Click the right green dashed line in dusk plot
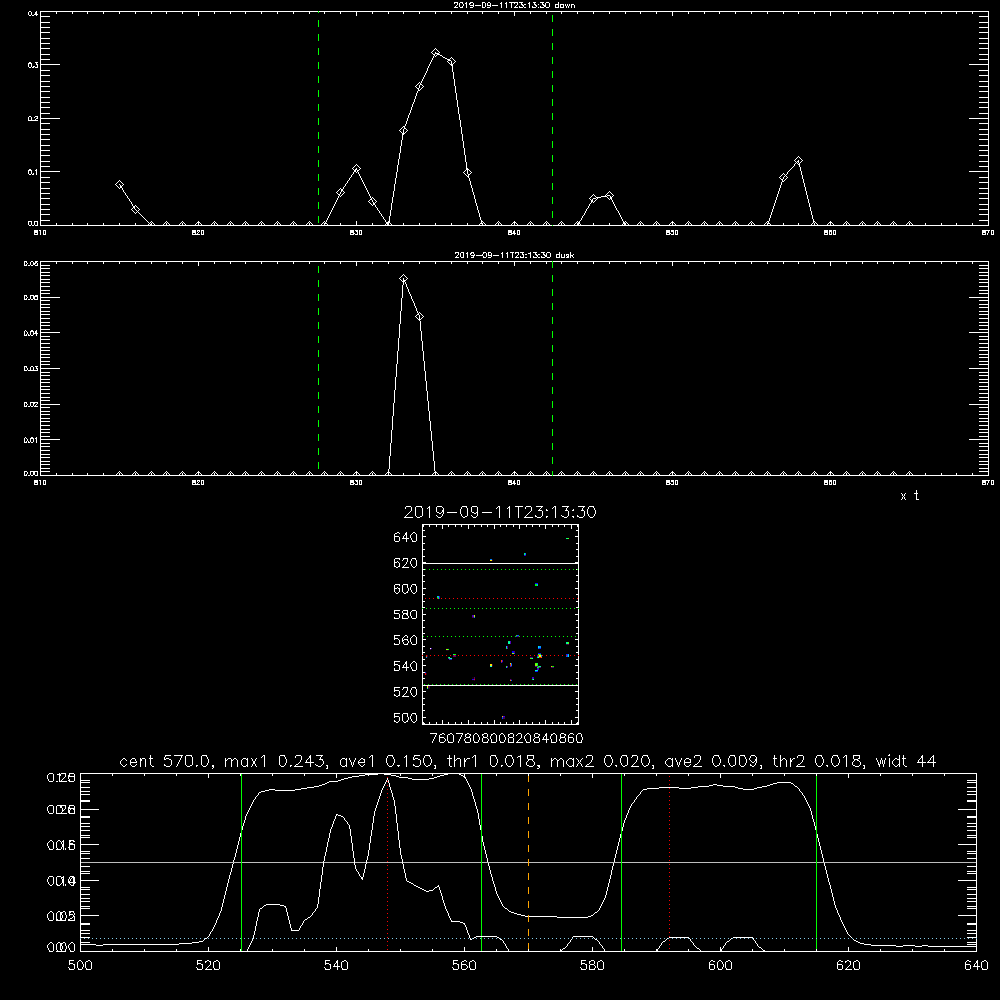 (552, 369)
